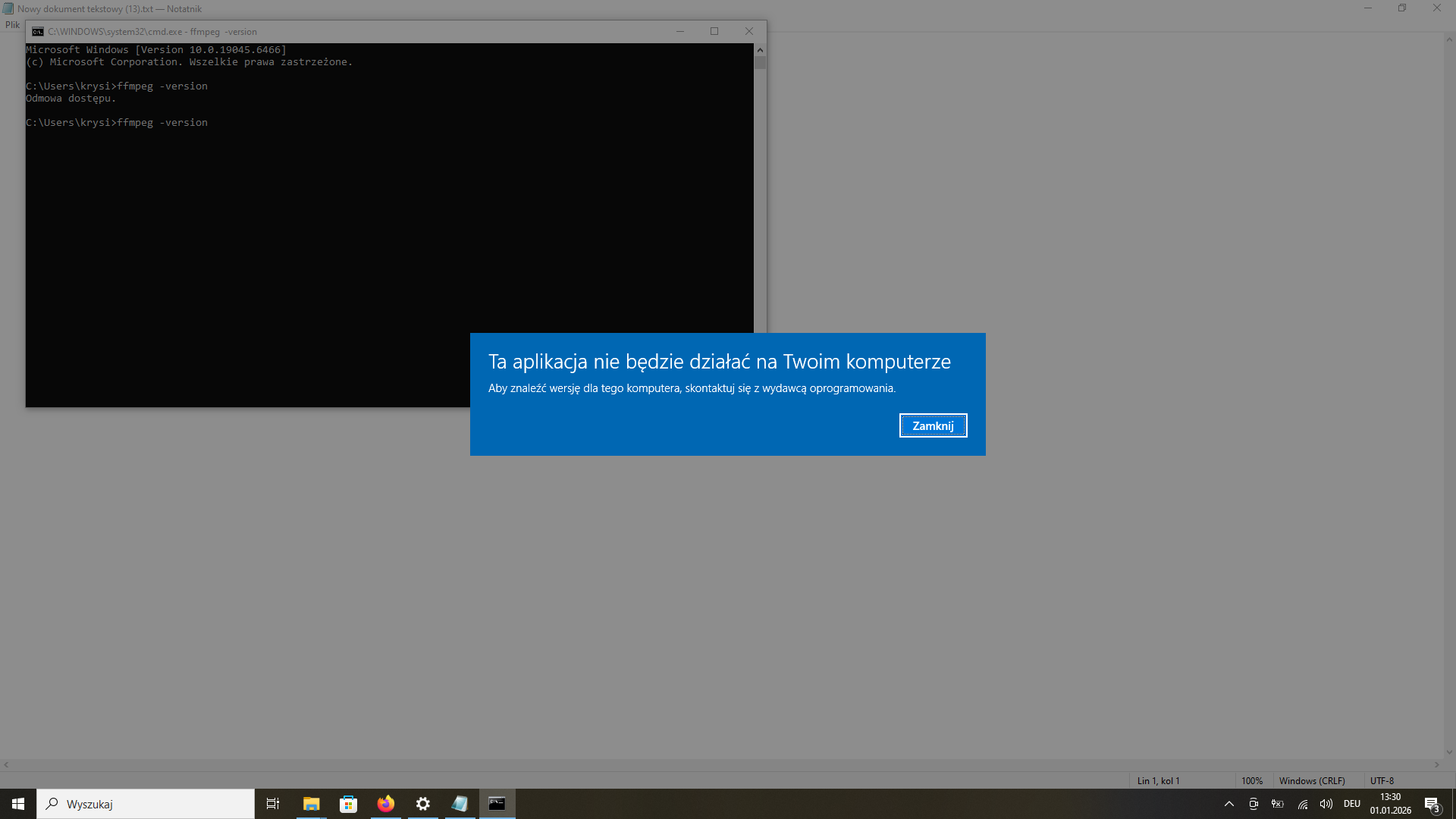This screenshot has height=819, width=1456.
Task: Open the volume speaker control in the tray
Action: (x=1326, y=804)
